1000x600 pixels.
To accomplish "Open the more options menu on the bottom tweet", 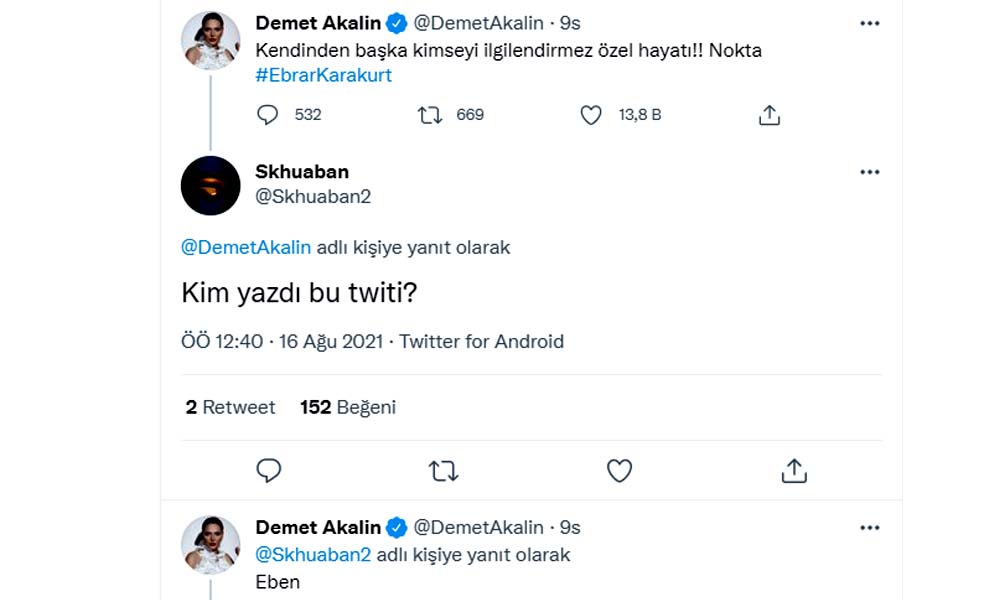I will point(870,527).
